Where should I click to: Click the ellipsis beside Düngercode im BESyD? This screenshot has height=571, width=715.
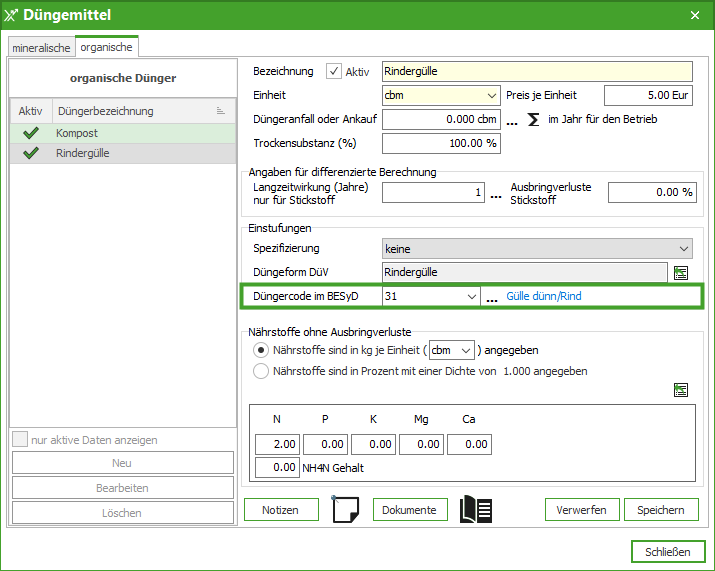tap(491, 297)
